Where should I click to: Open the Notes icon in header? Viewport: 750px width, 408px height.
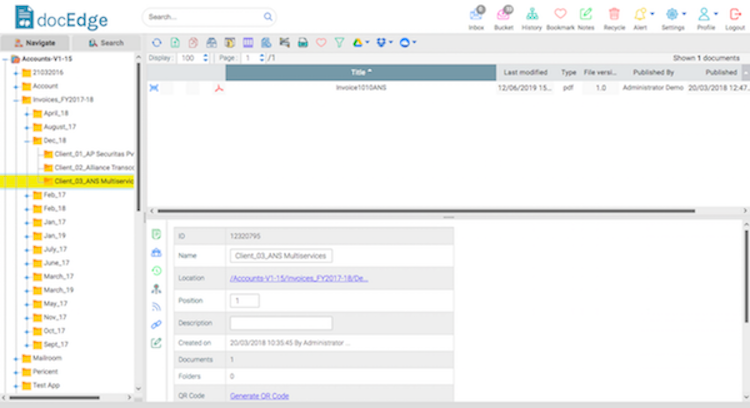coord(586,14)
